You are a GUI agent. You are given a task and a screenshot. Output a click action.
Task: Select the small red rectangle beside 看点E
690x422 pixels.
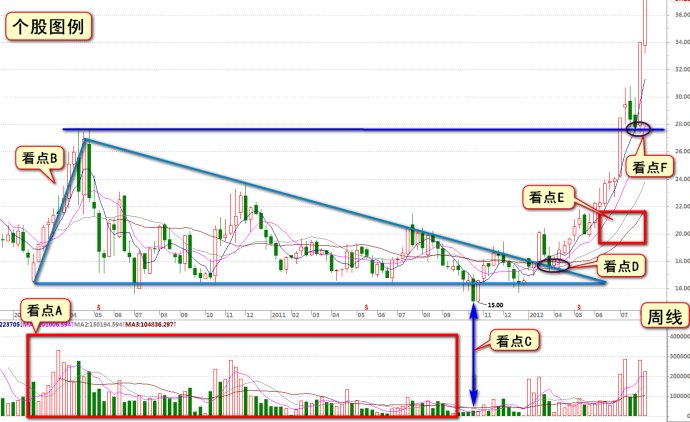pyautogui.click(x=622, y=227)
